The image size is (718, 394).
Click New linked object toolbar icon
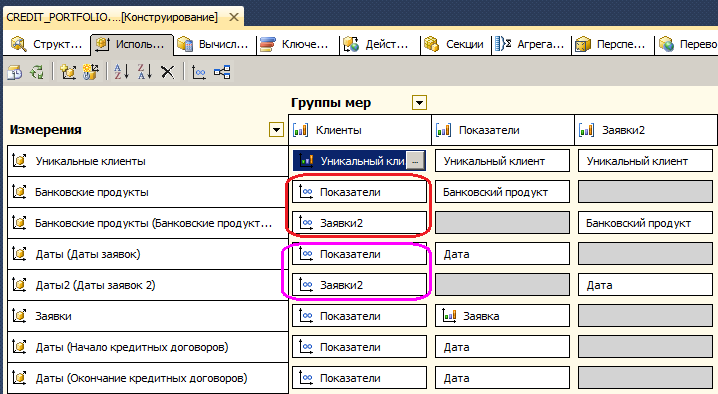(91, 72)
